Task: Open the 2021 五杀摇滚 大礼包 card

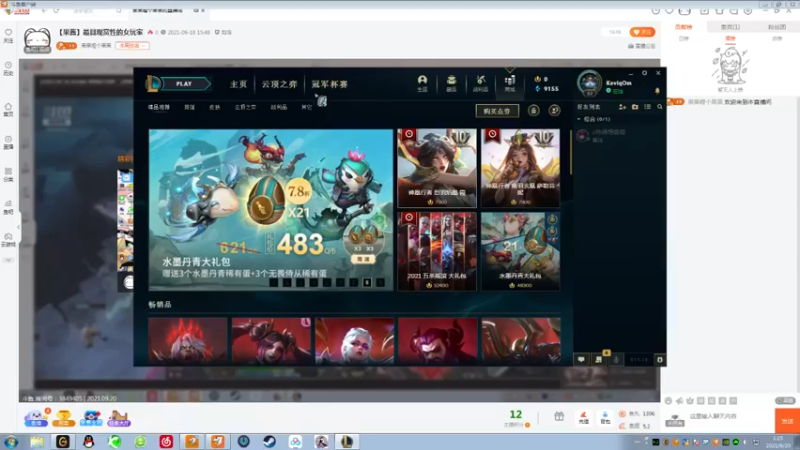Action: (x=437, y=252)
